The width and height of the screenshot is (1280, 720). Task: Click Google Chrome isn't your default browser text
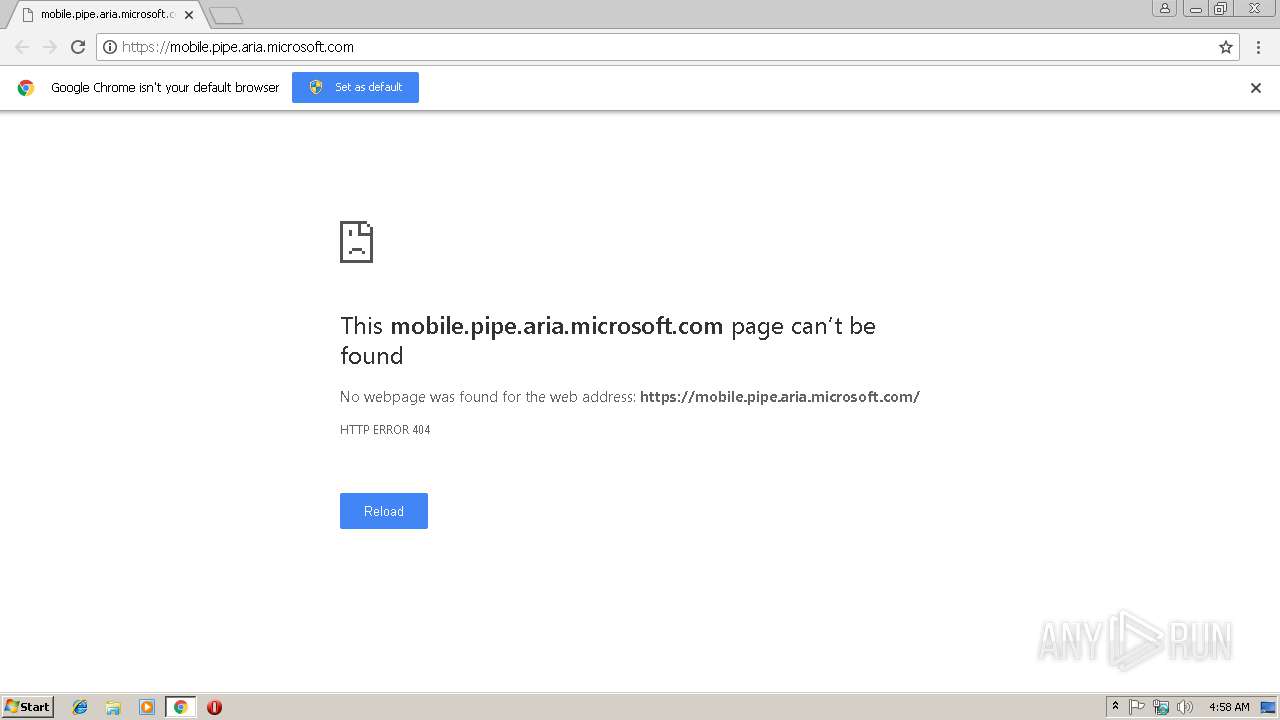[165, 88]
